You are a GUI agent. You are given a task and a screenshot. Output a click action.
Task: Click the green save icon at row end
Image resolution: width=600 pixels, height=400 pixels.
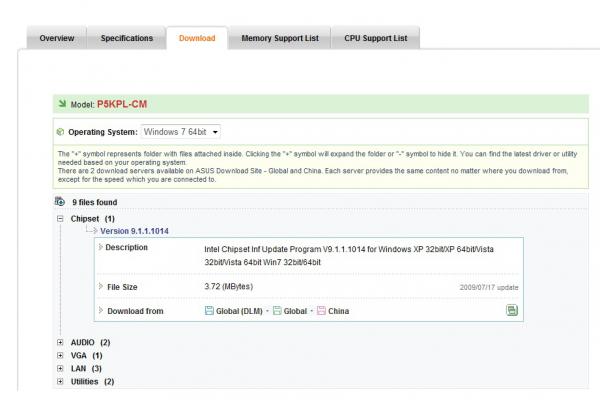[512, 311]
